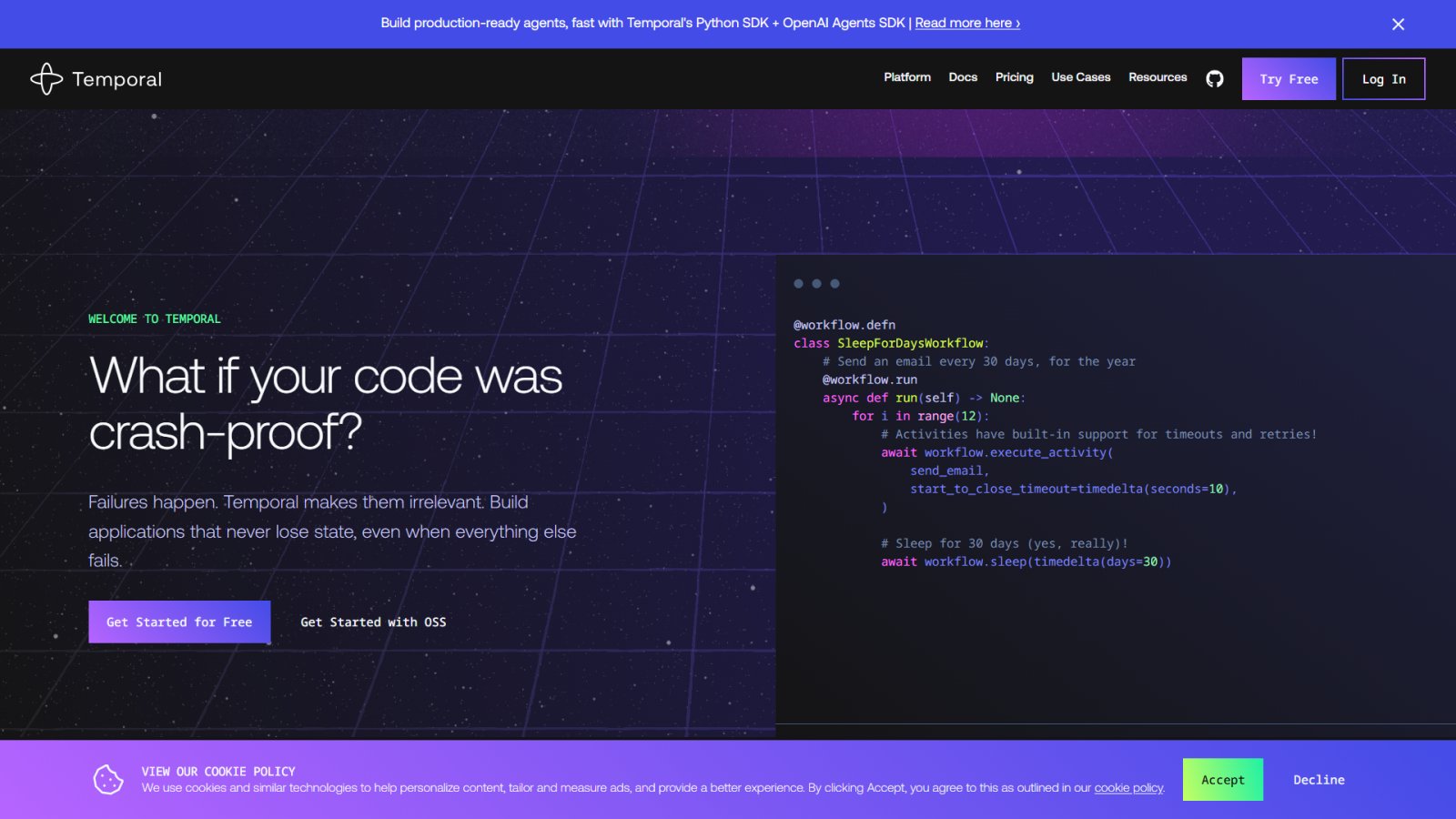Click the Temporal logo in the header

point(96,79)
